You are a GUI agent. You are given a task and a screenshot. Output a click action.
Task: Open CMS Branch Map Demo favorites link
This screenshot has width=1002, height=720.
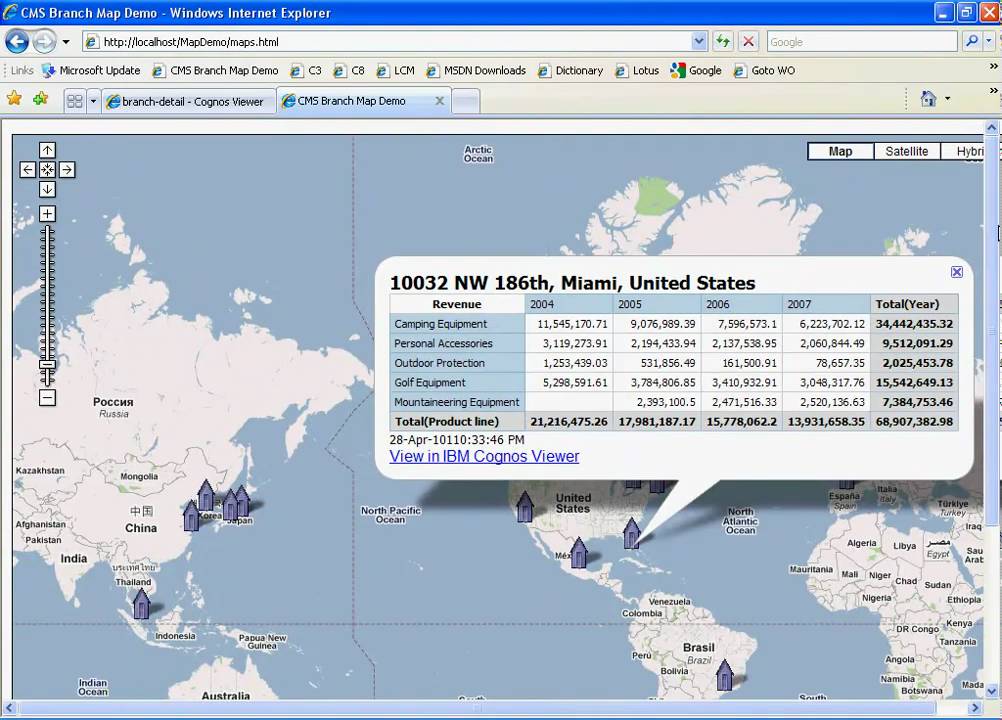tap(215, 70)
